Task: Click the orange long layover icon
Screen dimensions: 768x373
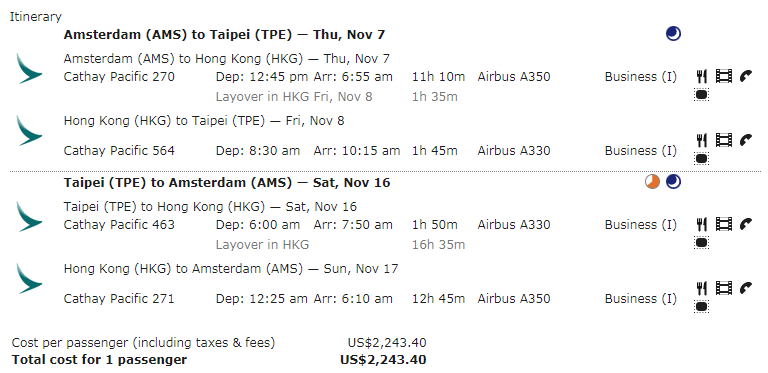Action: pyautogui.click(x=652, y=182)
